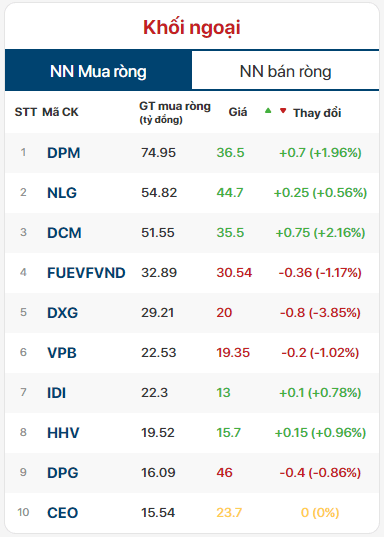The width and height of the screenshot is (384, 537).
Task: Choose the IDI stock symbol
Action: tap(57, 393)
